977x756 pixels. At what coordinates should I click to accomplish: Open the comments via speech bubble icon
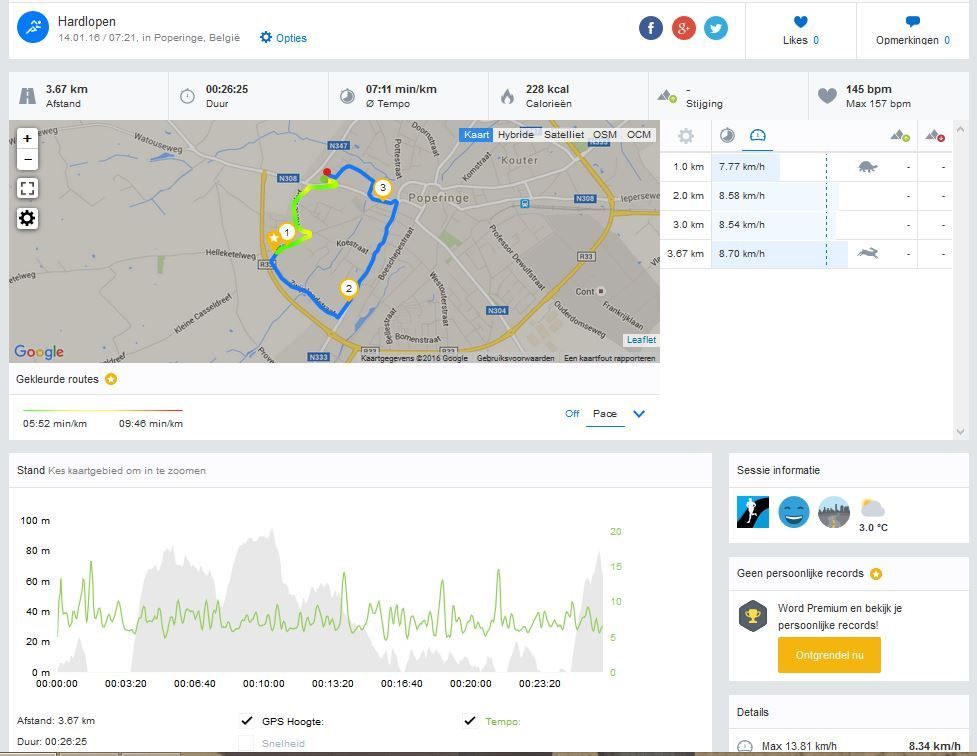pyautogui.click(x=912, y=22)
